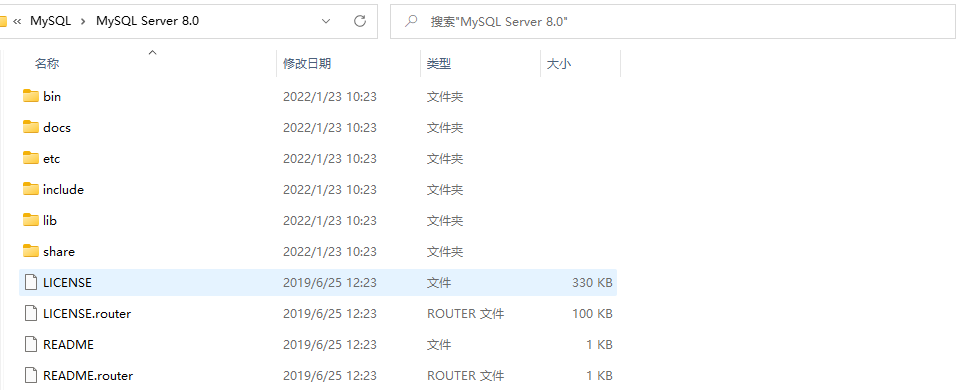
Task: Click the date cell of bin folder
Action: [x=329, y=97]
